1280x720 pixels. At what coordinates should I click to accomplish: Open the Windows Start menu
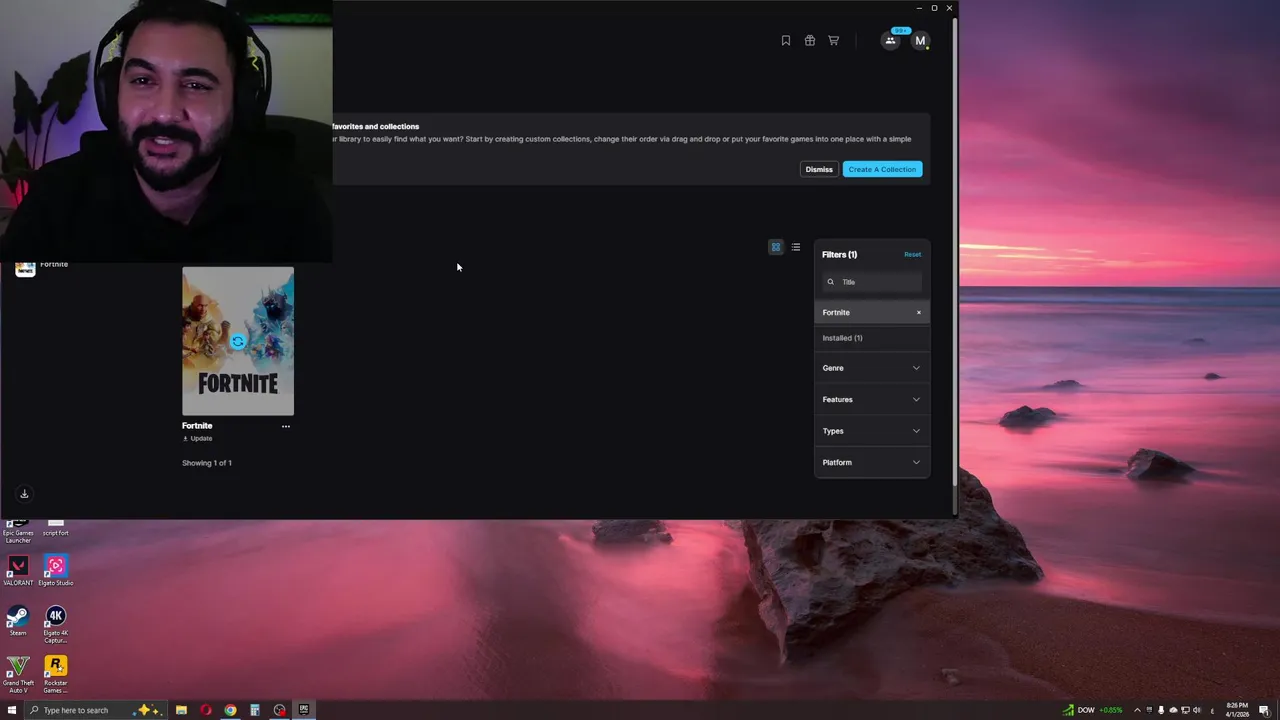12,710
